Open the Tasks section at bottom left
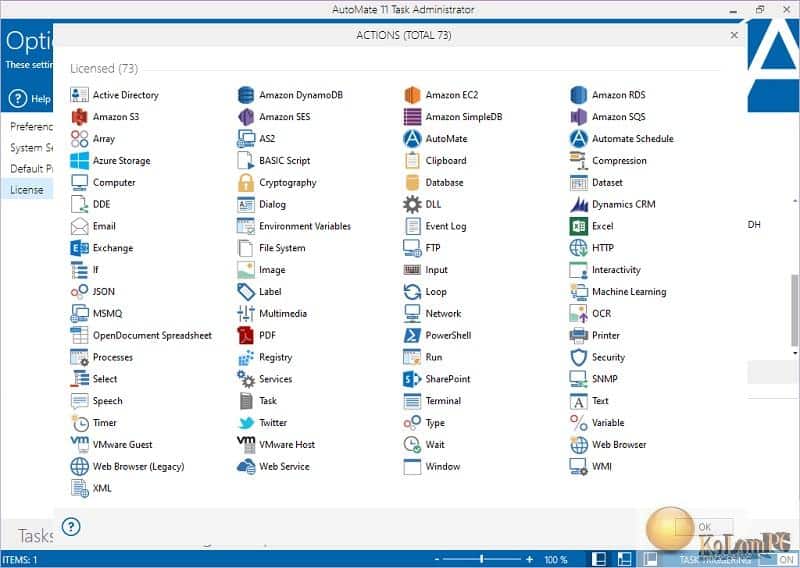Image resolution: width=800 pixels, height=568 pixels. click(35, 536)
